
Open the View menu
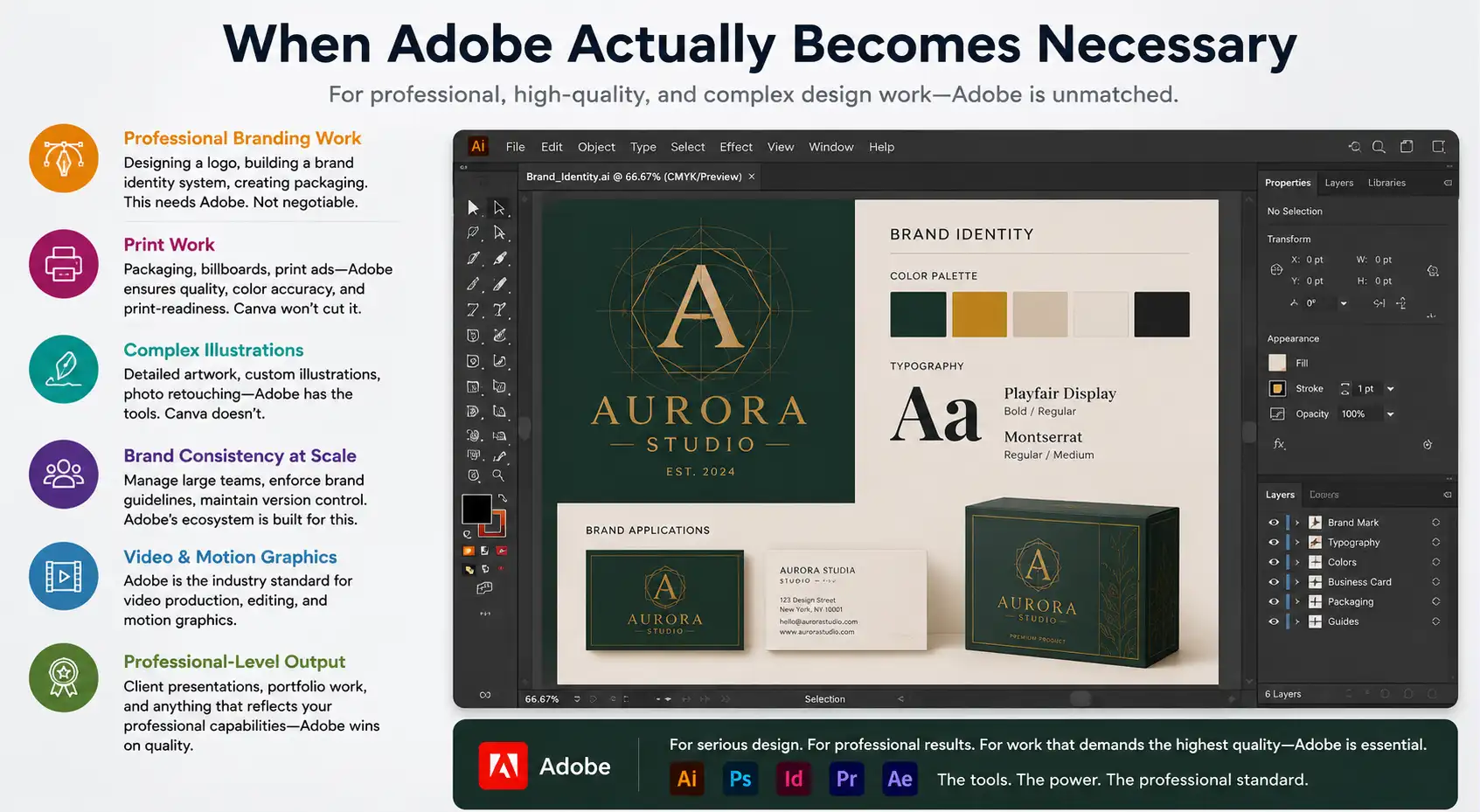781,147
